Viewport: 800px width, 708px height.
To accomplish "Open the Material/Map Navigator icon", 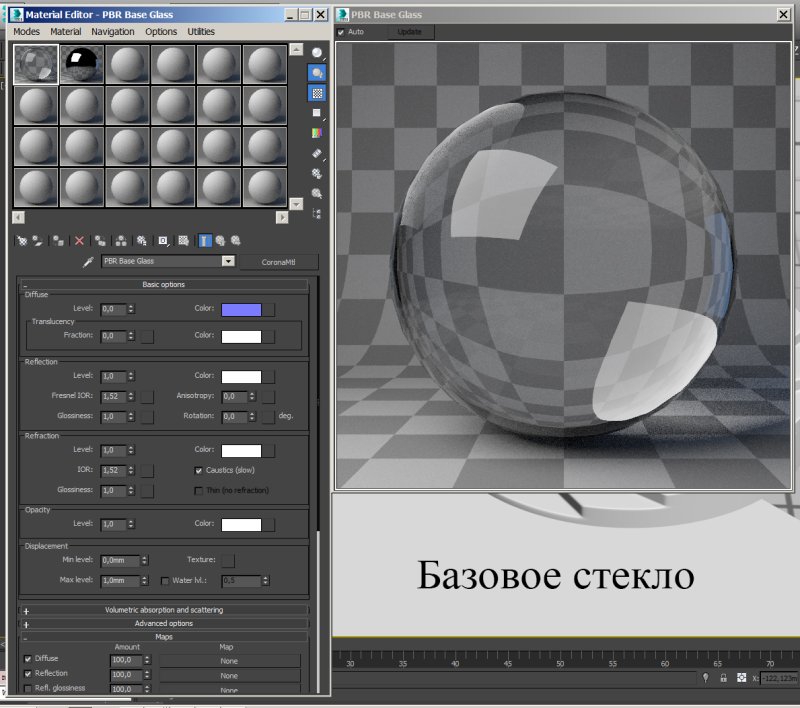I will coord(316,213).
